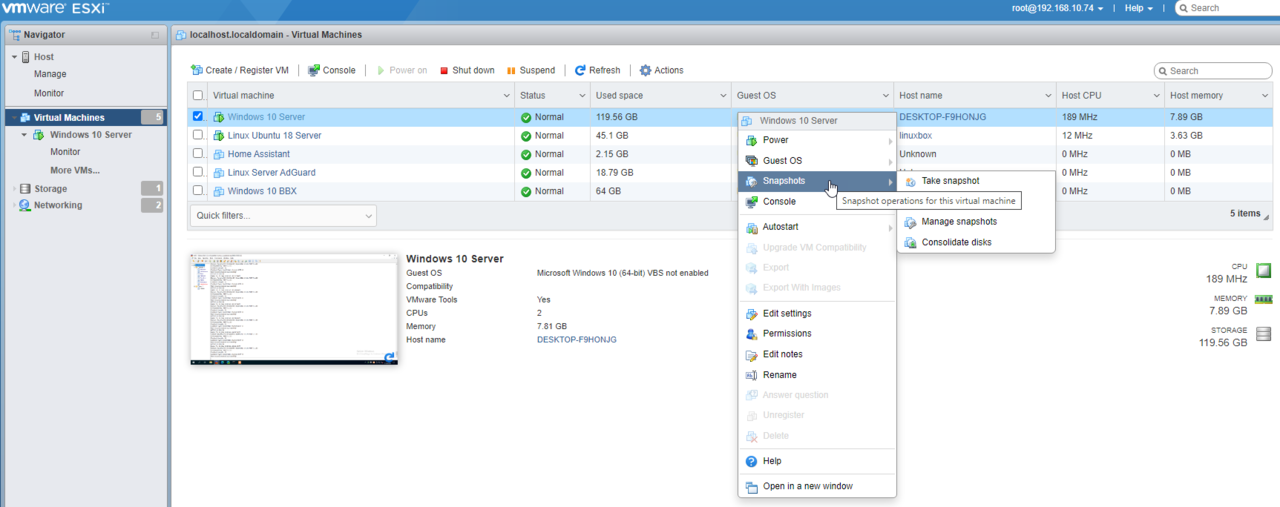This screenshot has height=507, width=1280.
Task: Check the Linux Server AdGuard checkbox
Action: click(x=197, y=172)
